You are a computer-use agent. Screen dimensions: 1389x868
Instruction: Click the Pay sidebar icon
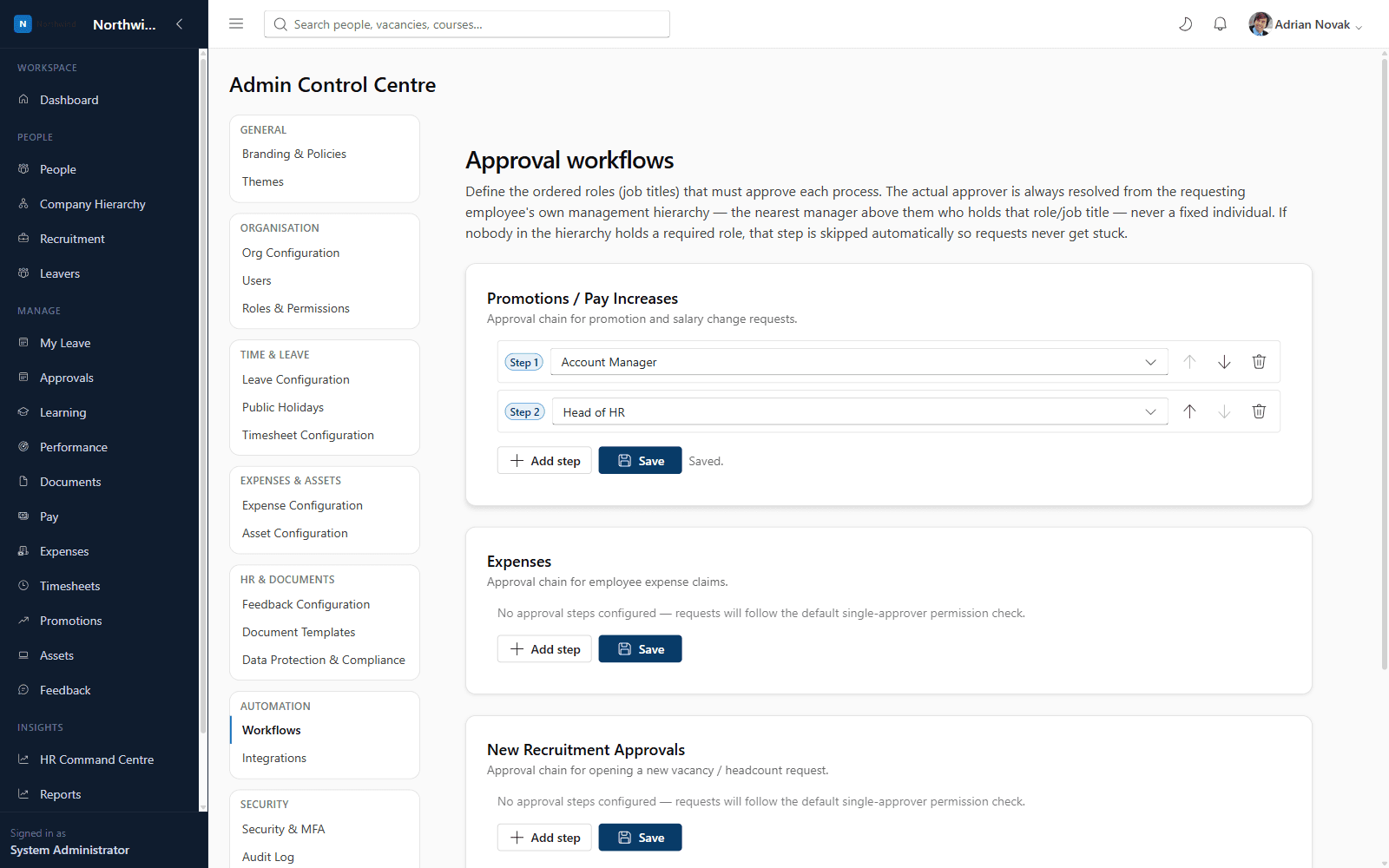(x=23, y=516)
